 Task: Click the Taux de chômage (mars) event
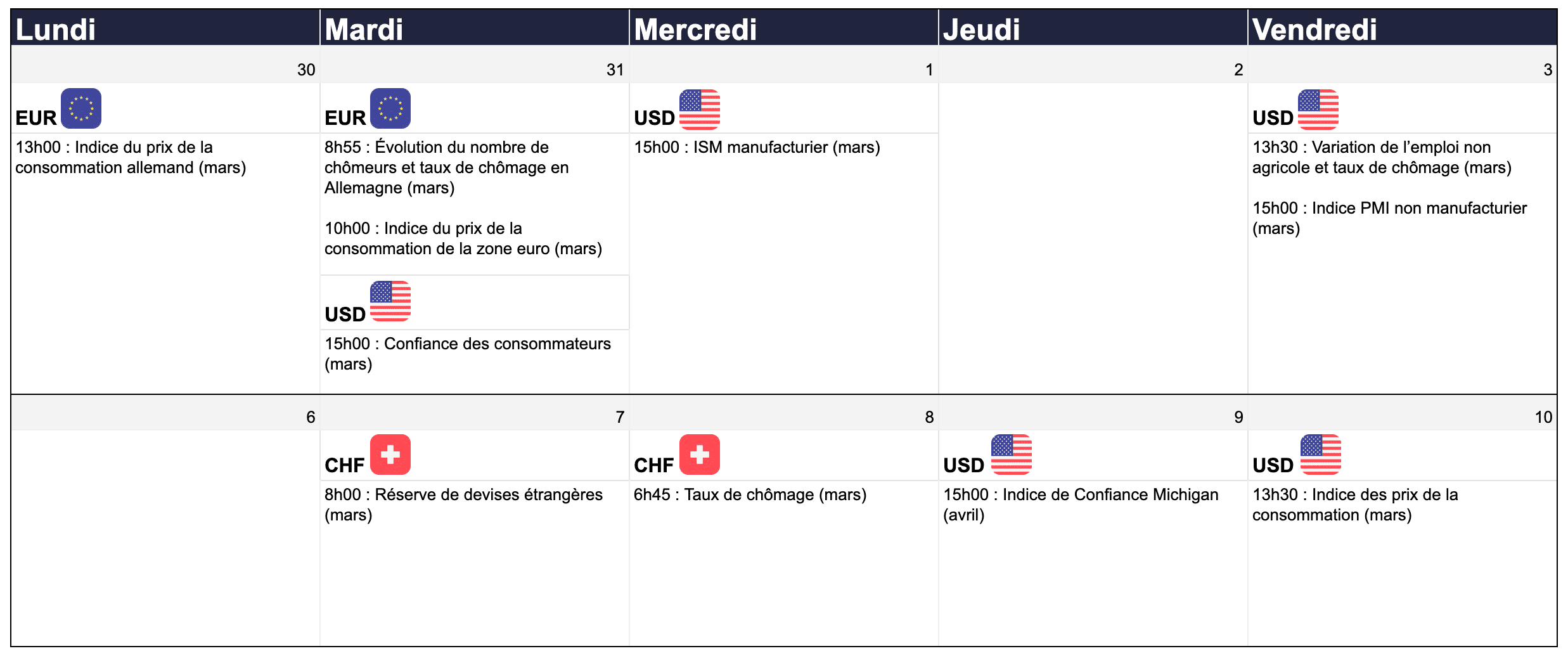pyautogui.click(x=750, y=494)
